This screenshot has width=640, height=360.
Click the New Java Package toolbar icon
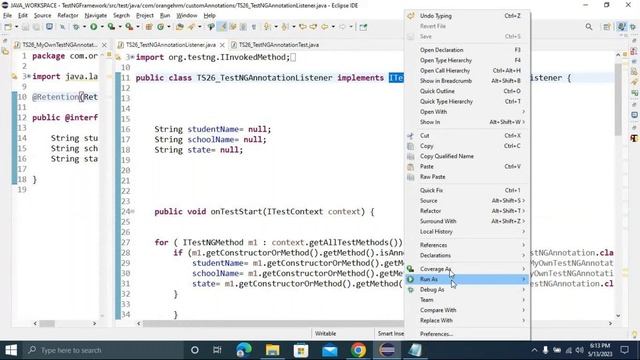[149, 27]
